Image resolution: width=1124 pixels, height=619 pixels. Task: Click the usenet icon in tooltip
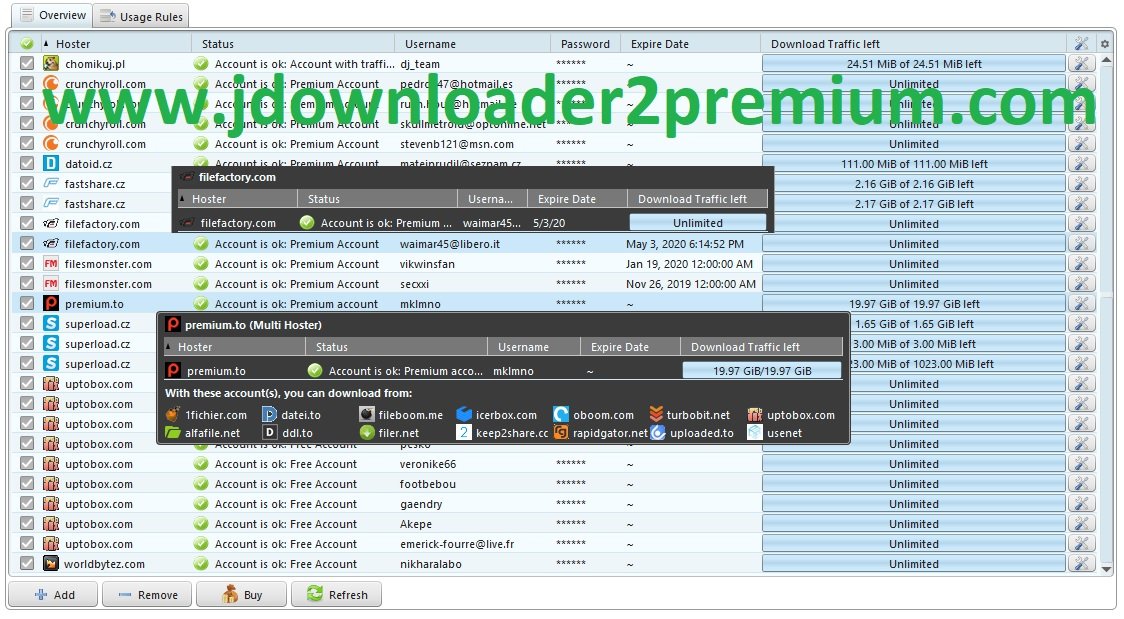[754, 433]
